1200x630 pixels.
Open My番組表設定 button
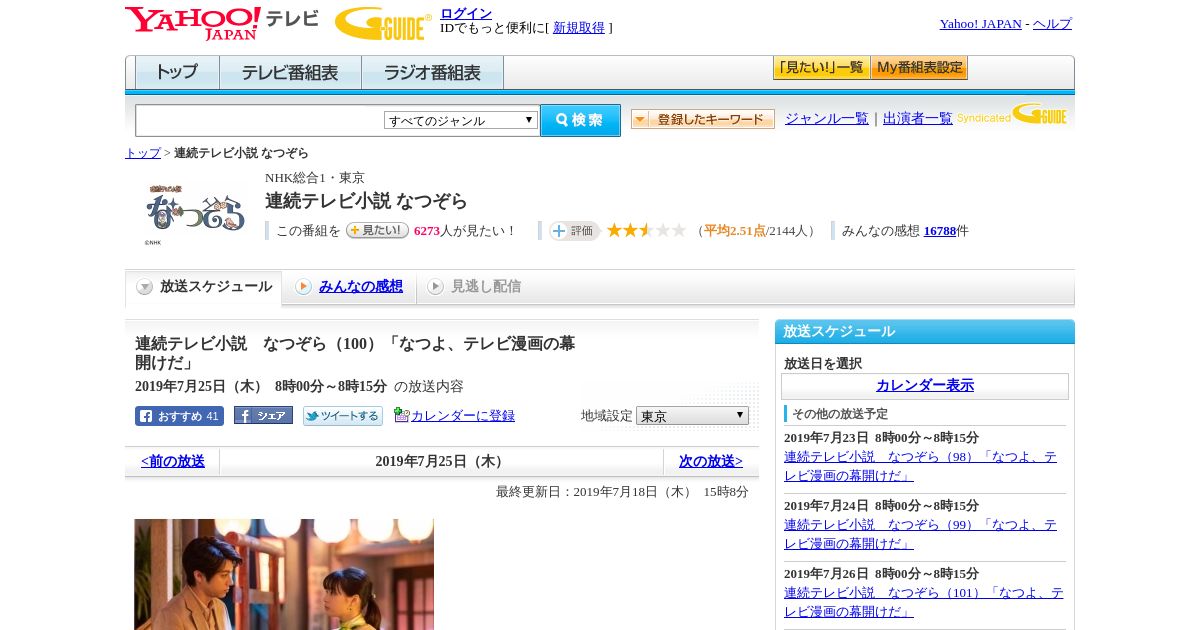(919, 68)
